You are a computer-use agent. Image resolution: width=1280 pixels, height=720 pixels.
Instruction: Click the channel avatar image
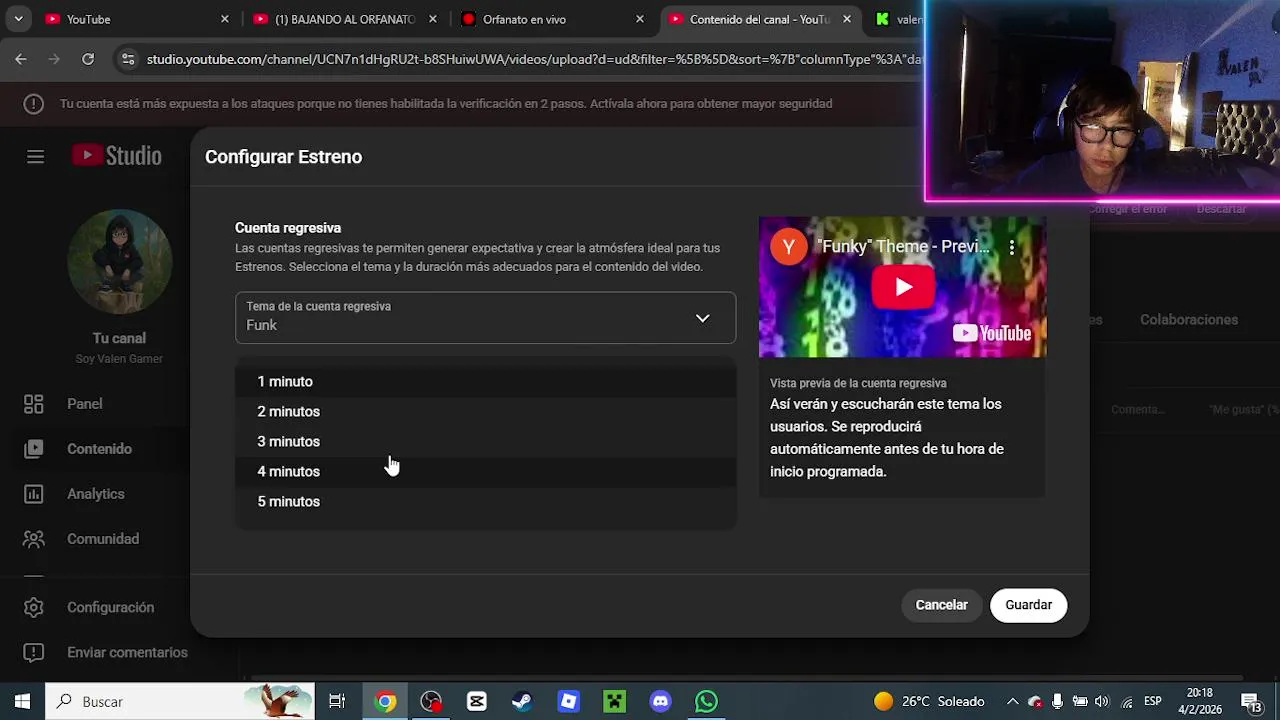(x=119, y=261)
